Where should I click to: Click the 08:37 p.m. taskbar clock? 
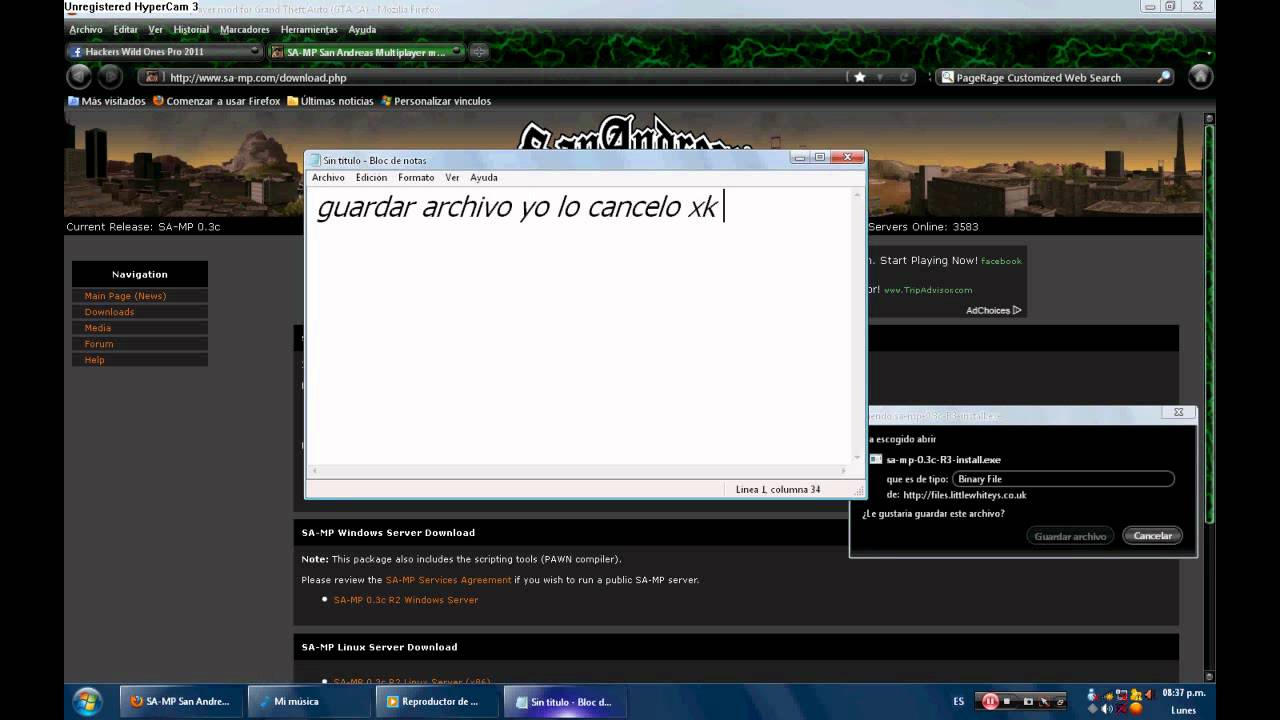point(1183,693)
